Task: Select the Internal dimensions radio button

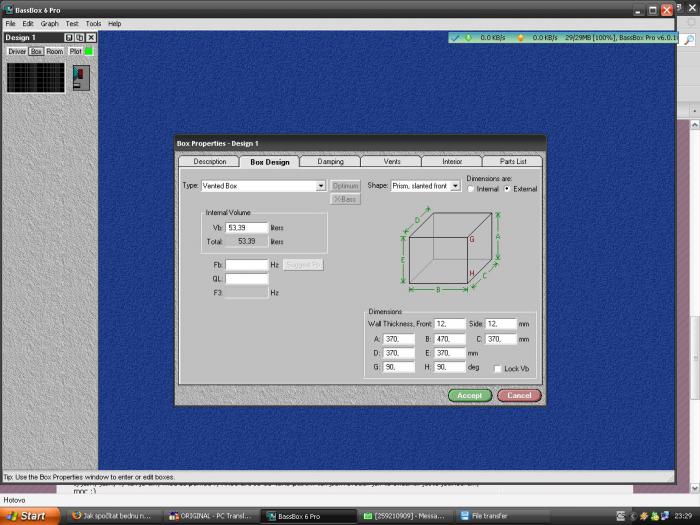Action: (472, 188)
